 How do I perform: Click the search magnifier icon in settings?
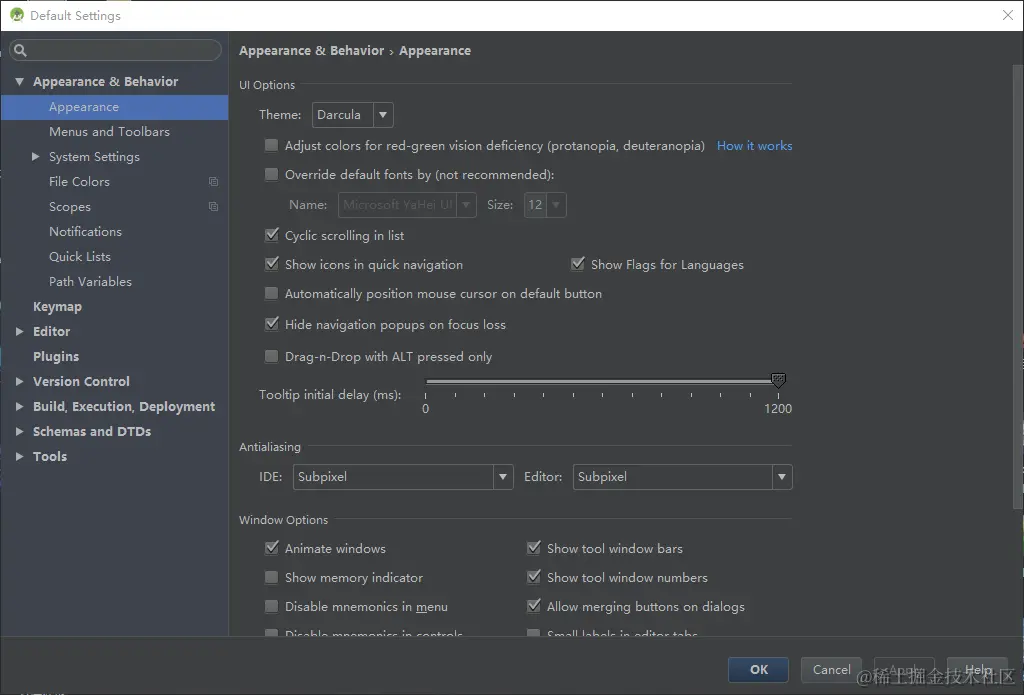coord(20,51)
